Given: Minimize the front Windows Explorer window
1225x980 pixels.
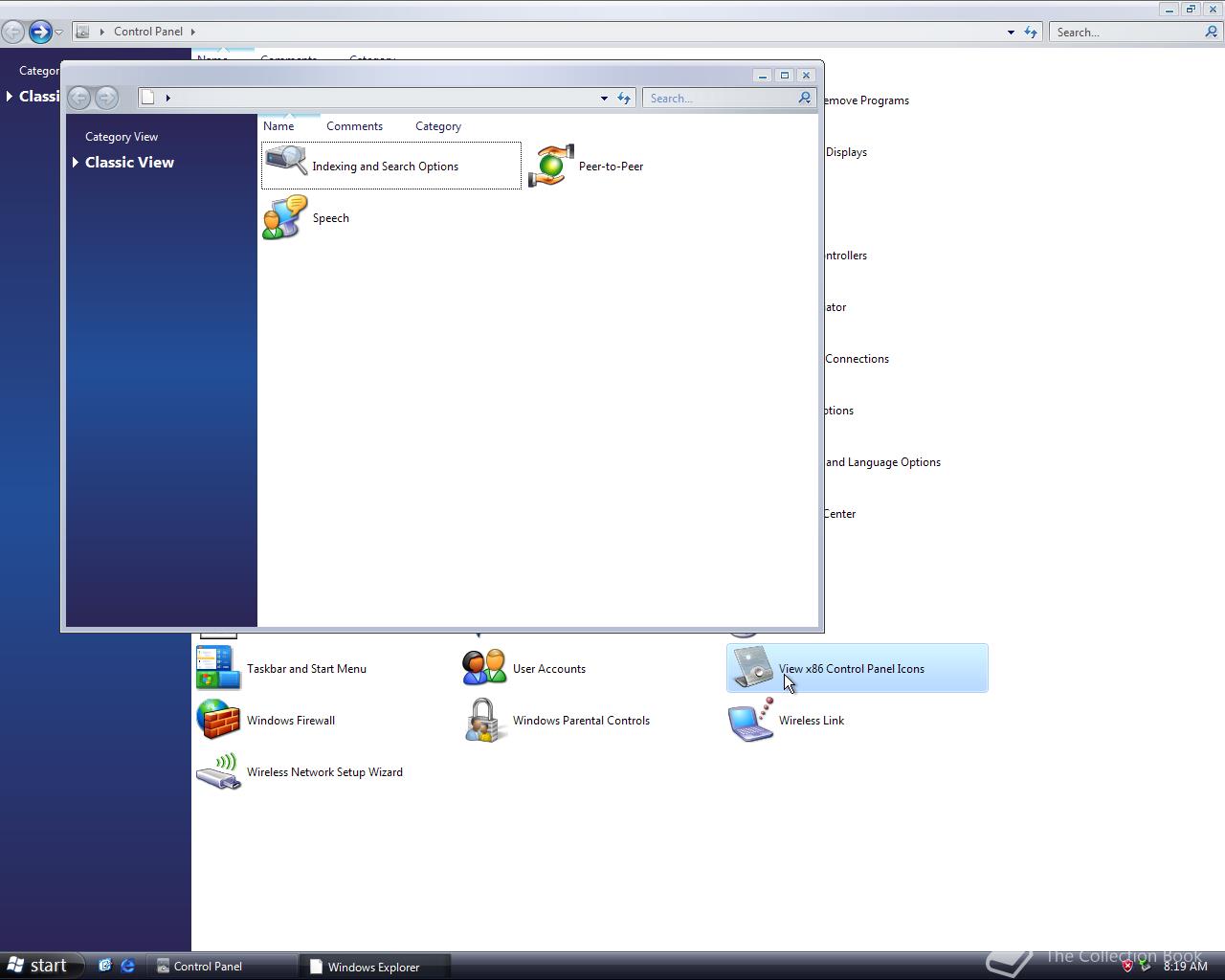Looking at the screenshot, I should (763, 75).
